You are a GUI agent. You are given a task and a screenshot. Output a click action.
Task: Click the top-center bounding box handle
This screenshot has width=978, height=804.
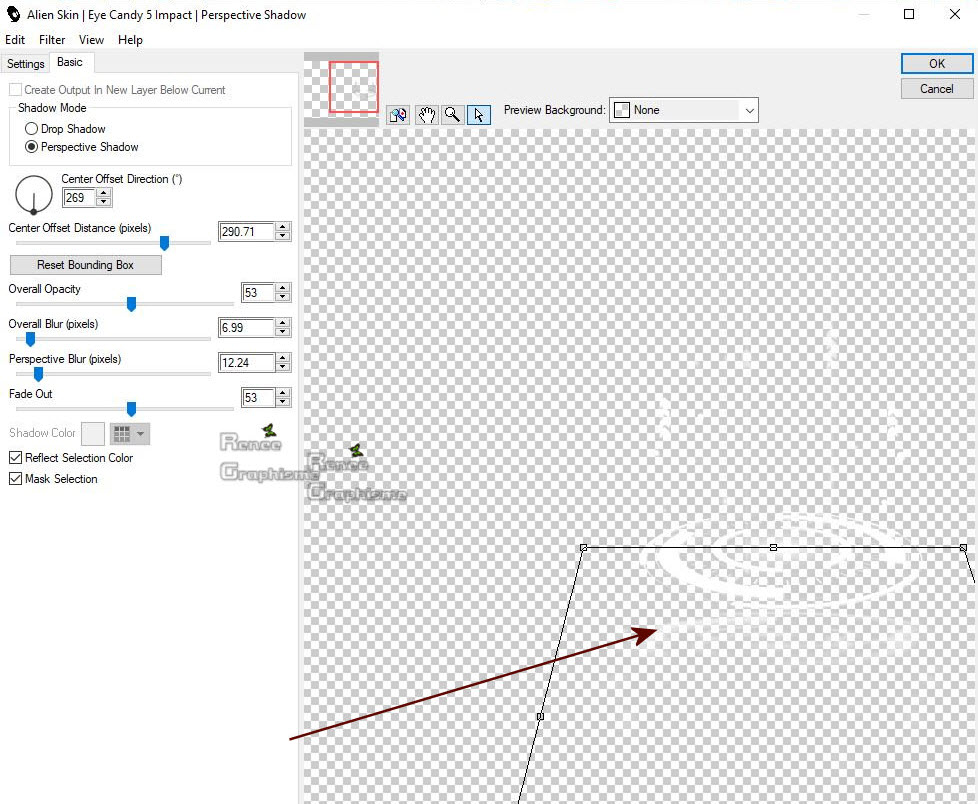click(x=773, y=547)
